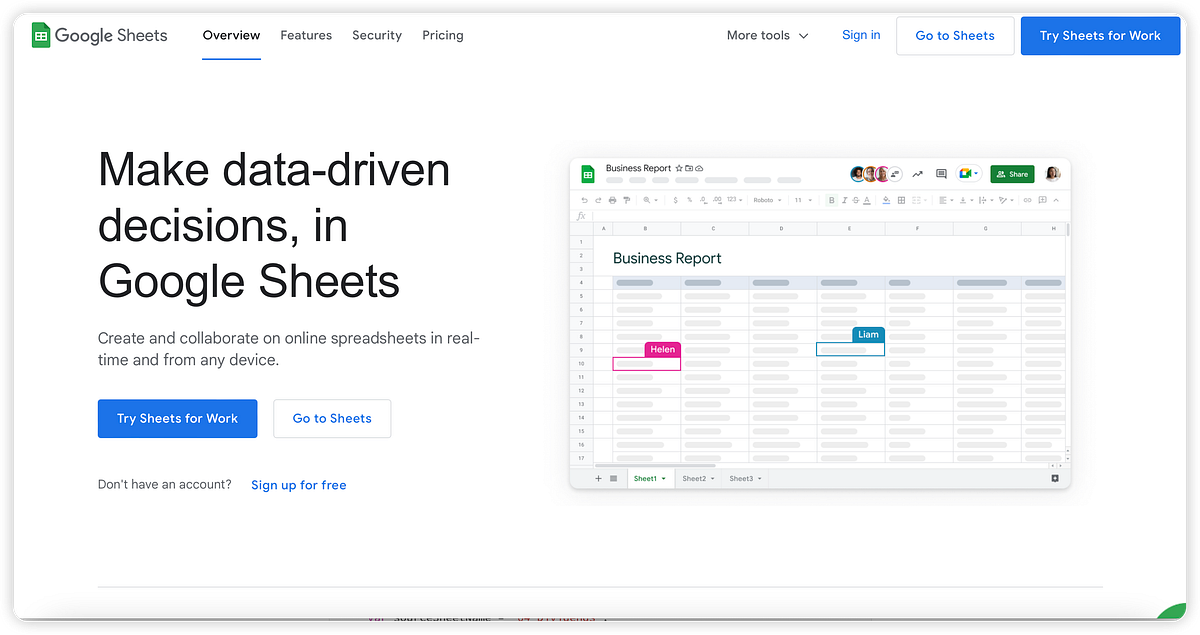Screen dimensions: 1200x635
Task: Open the Sheet1 tab dropdown arrow
Action: coord(661,478)
